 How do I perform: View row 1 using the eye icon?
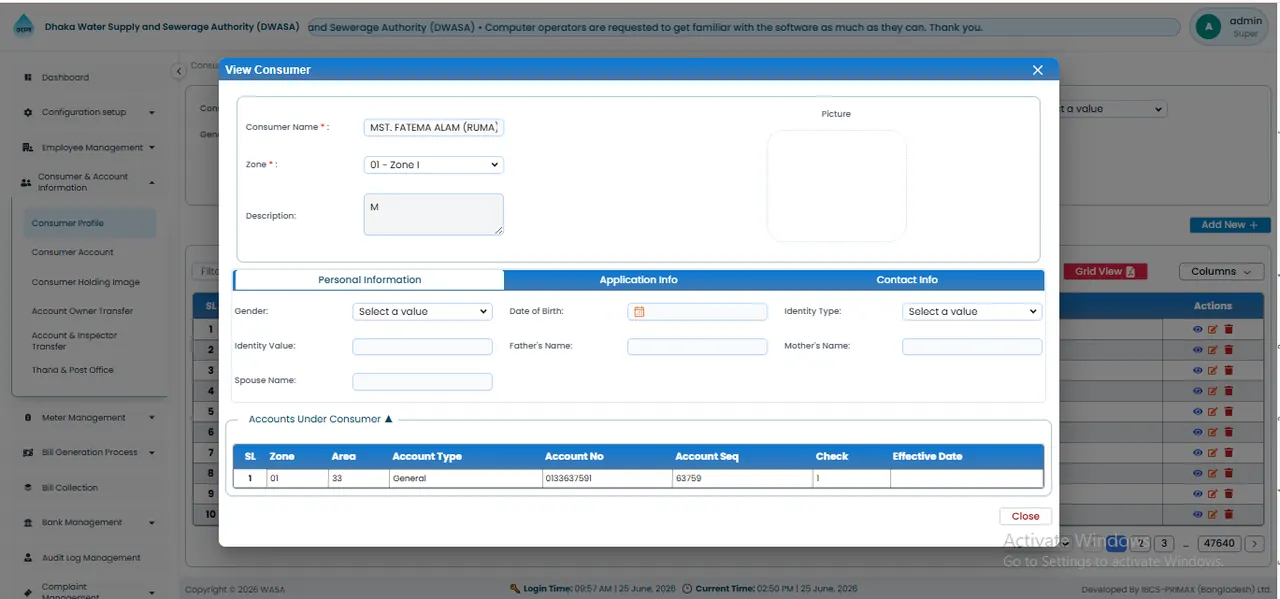pyautogui.click(x=1197, y=329)
